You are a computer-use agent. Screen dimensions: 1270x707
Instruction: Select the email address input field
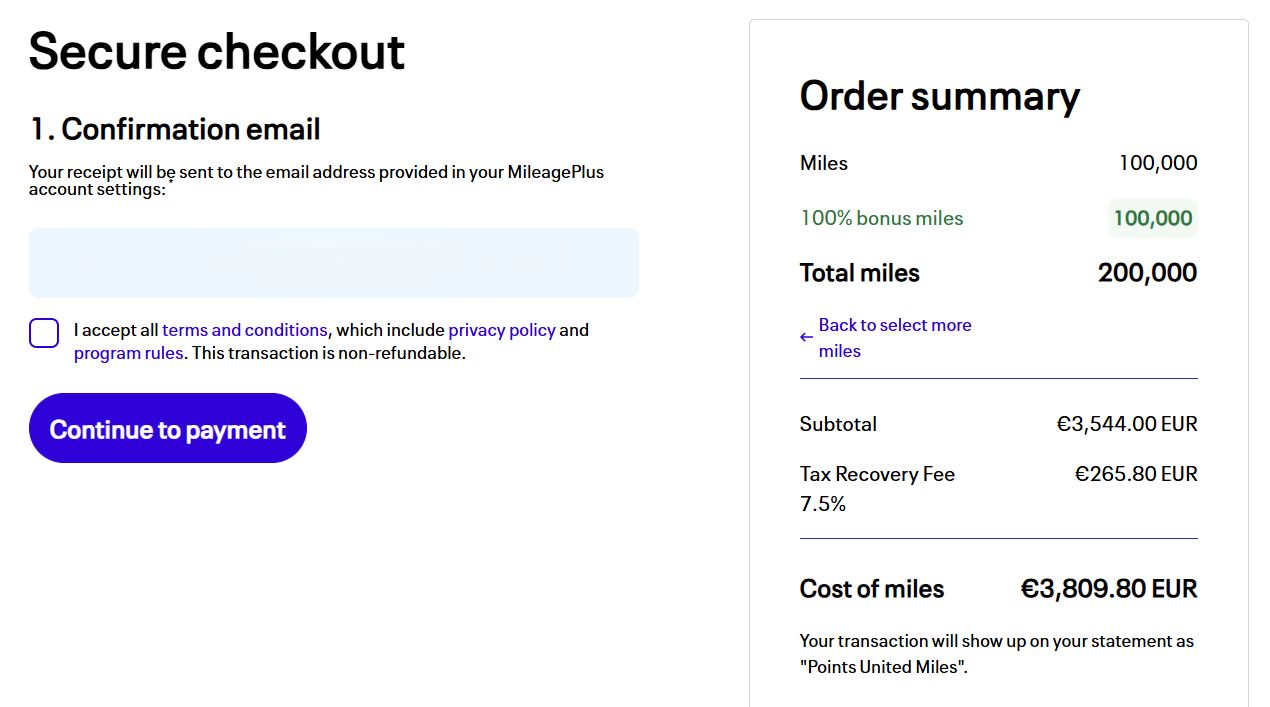point(334,263)
